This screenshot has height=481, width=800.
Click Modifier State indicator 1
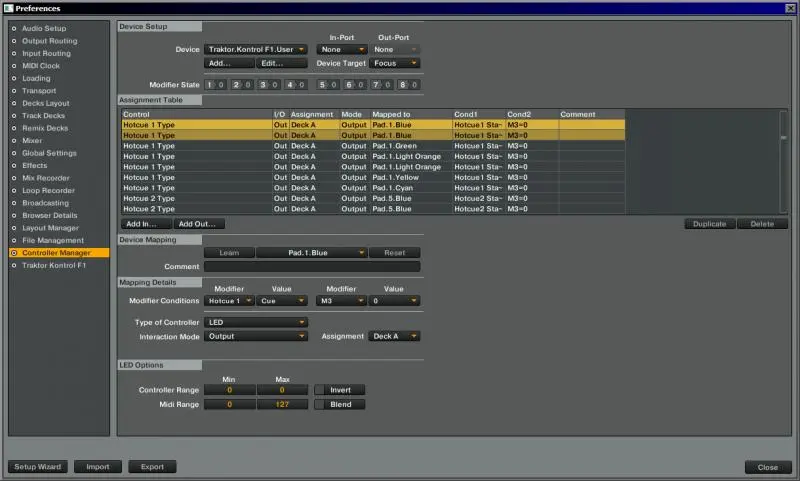[x=211, y=85]
